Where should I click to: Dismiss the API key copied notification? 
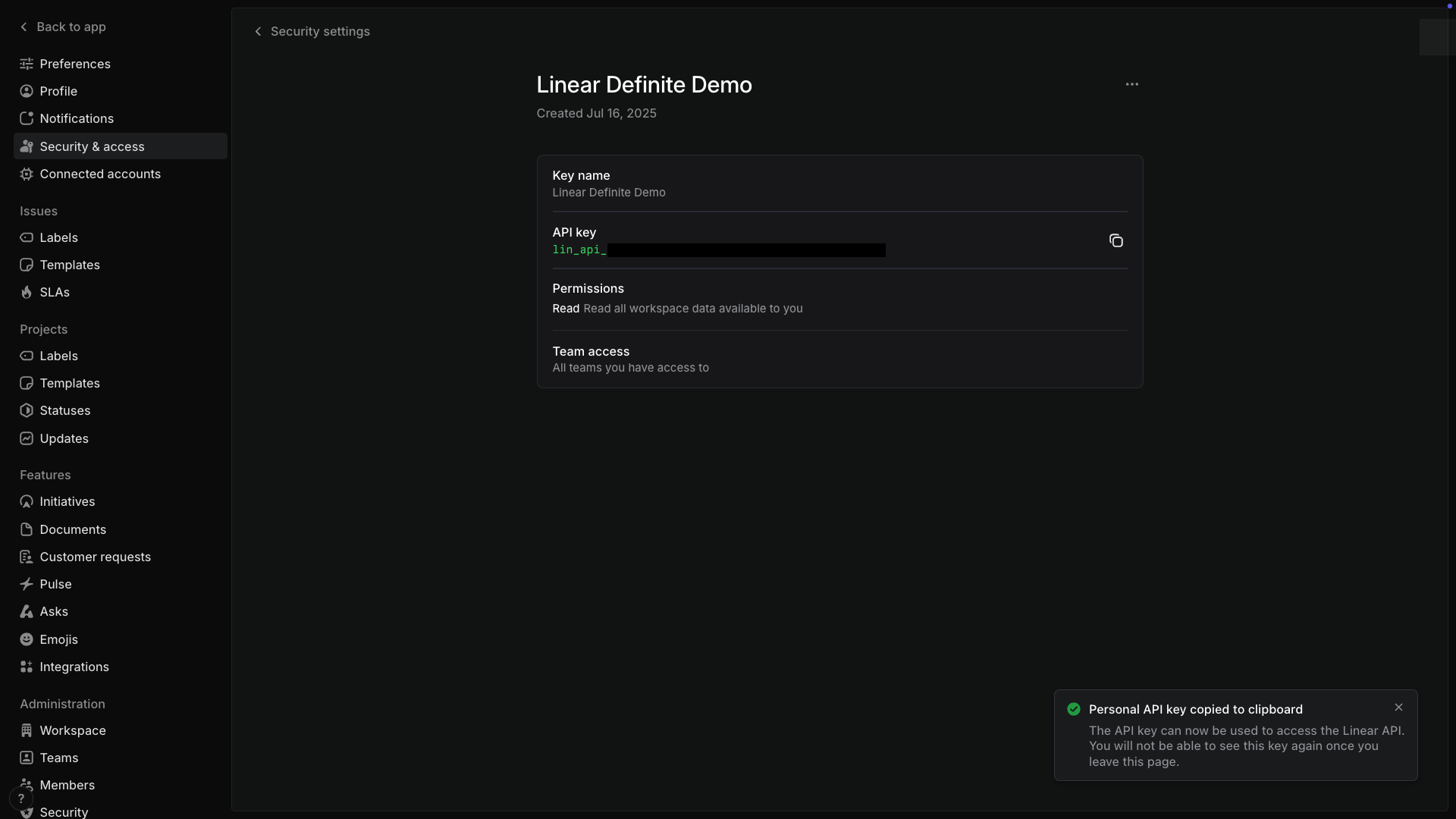coord(1398,708)
